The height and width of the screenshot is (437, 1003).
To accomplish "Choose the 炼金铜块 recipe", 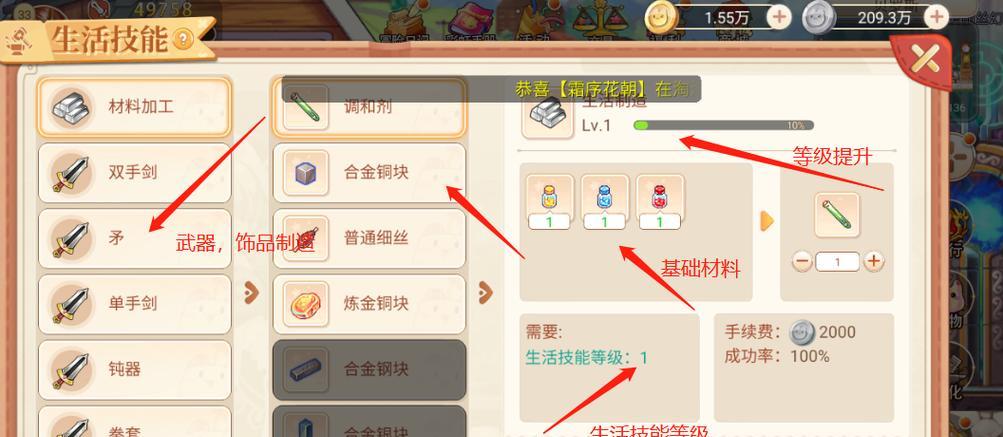I will click(x=370, y=304).
